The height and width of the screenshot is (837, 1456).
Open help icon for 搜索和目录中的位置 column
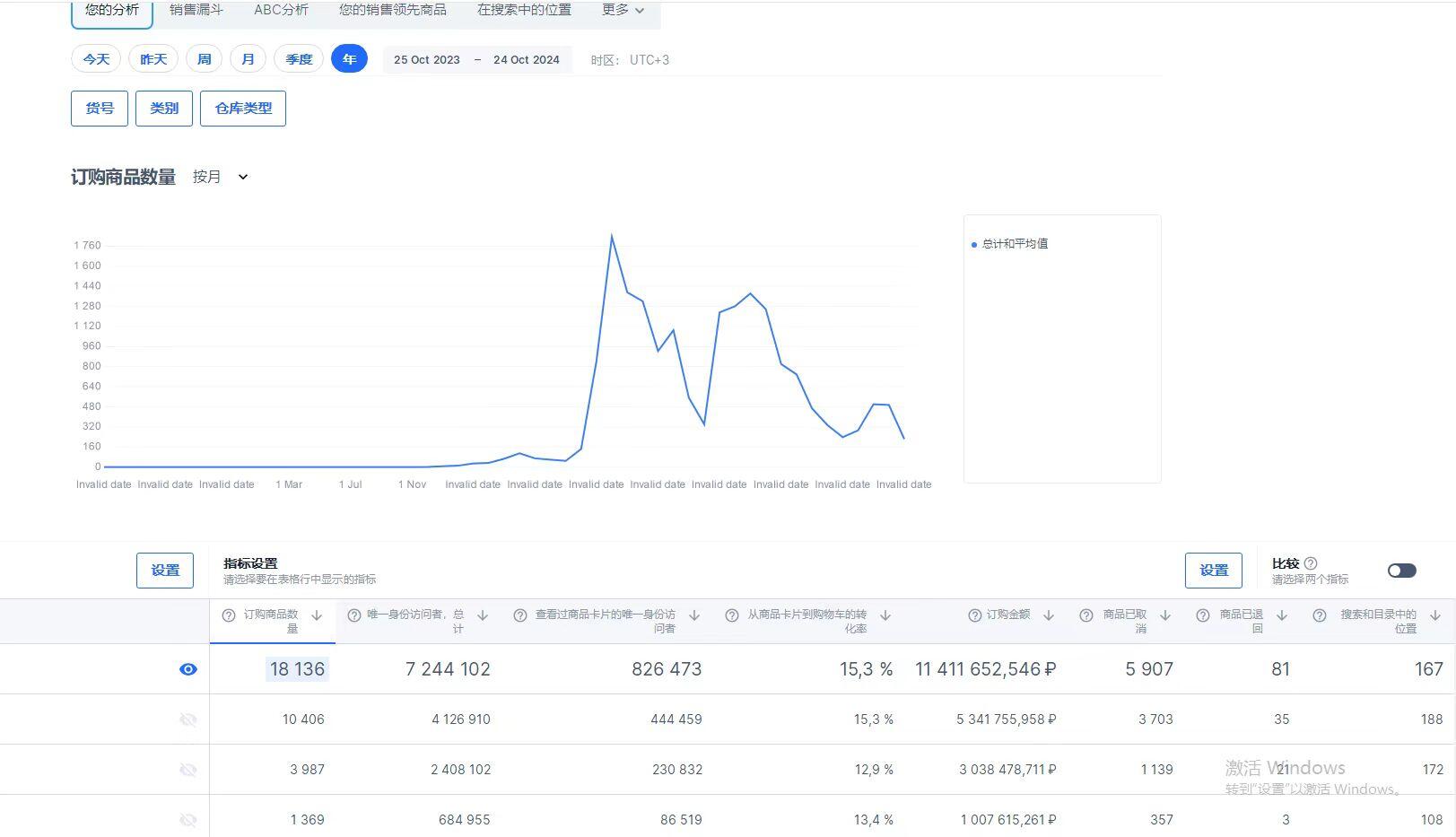tap(1320, 615)
